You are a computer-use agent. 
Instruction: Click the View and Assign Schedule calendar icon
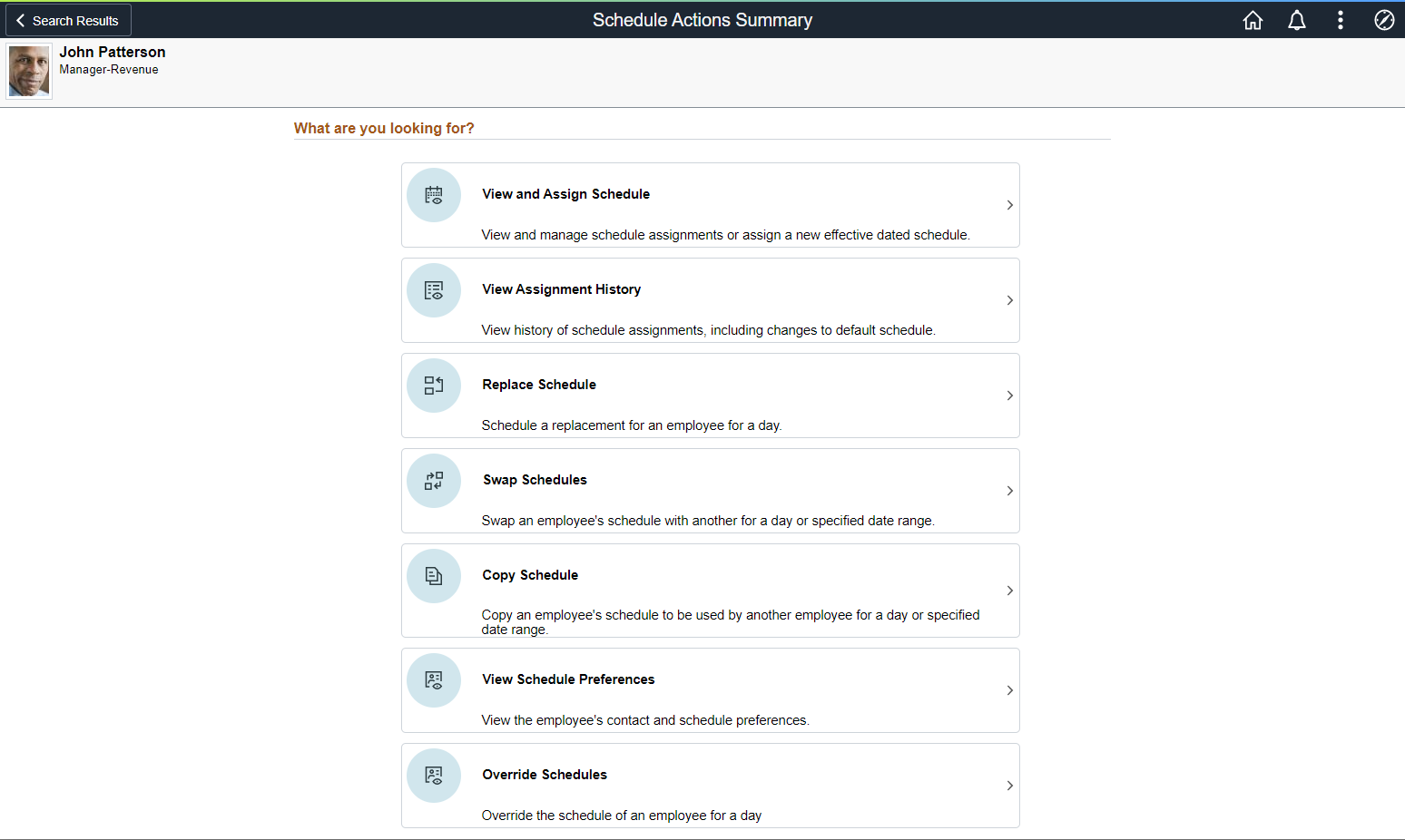pos(434,195)
